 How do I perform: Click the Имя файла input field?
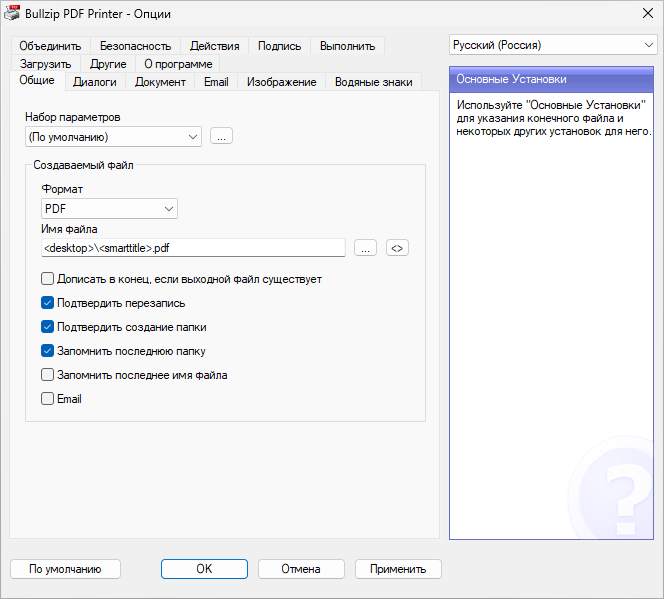(193, 248)
